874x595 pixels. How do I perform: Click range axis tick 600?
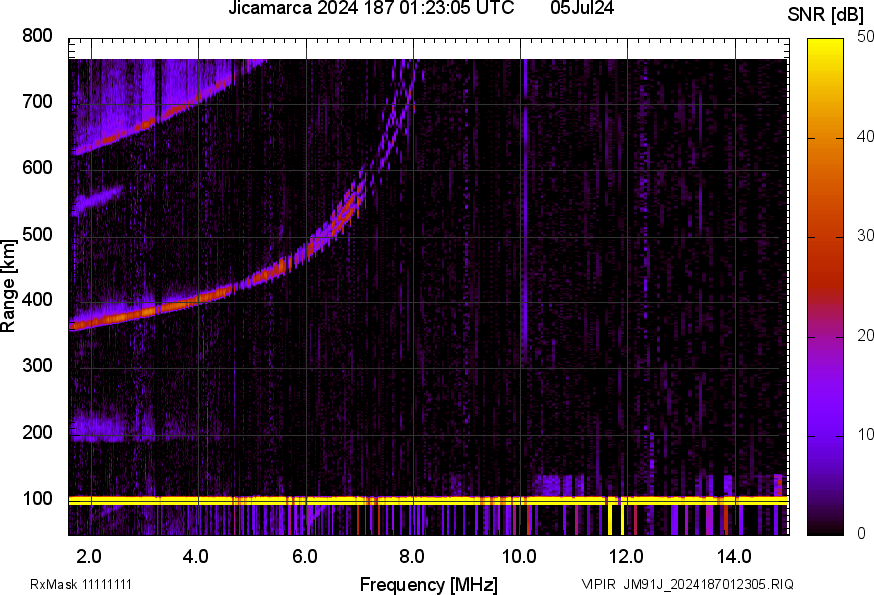coord(37,167)
